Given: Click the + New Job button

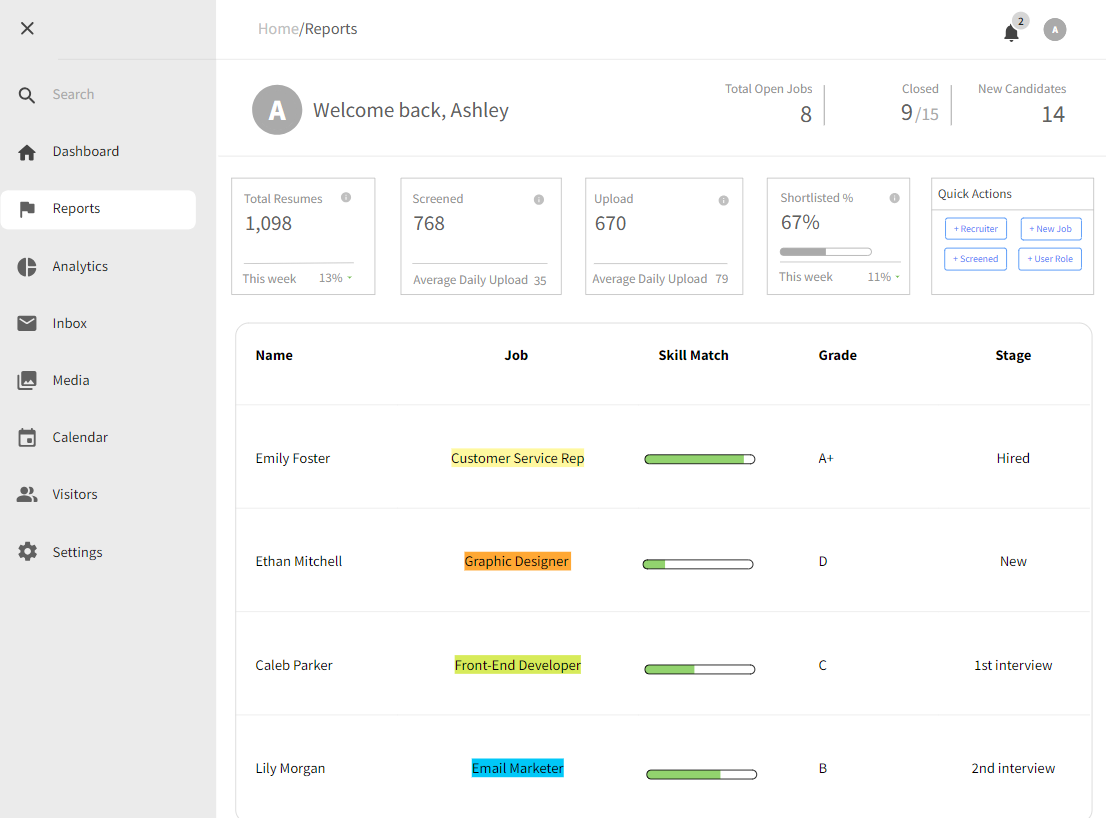Looking at the screenshot, I should point(1050,229).
